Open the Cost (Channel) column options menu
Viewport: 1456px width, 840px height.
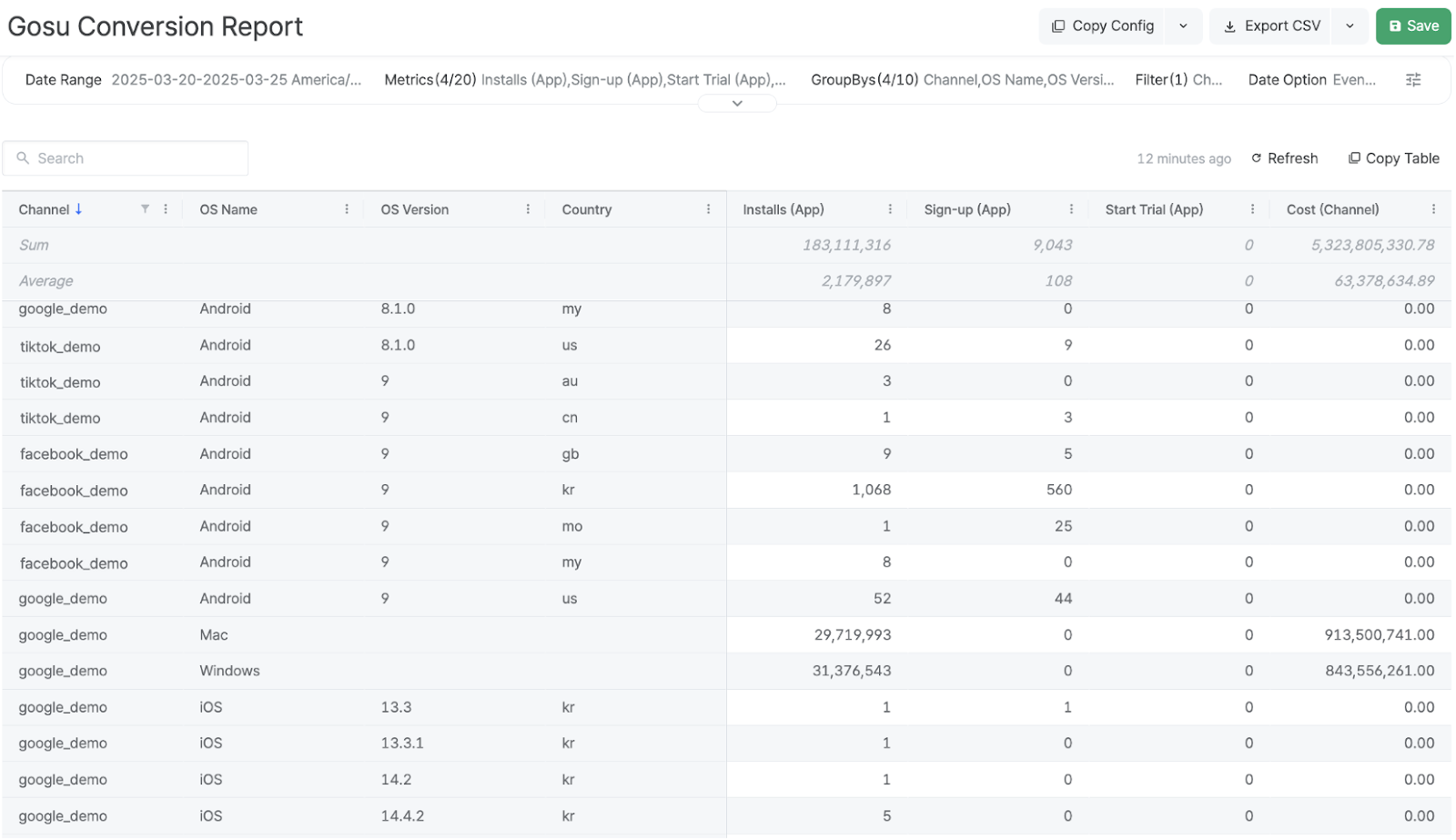pos(1433,209)
